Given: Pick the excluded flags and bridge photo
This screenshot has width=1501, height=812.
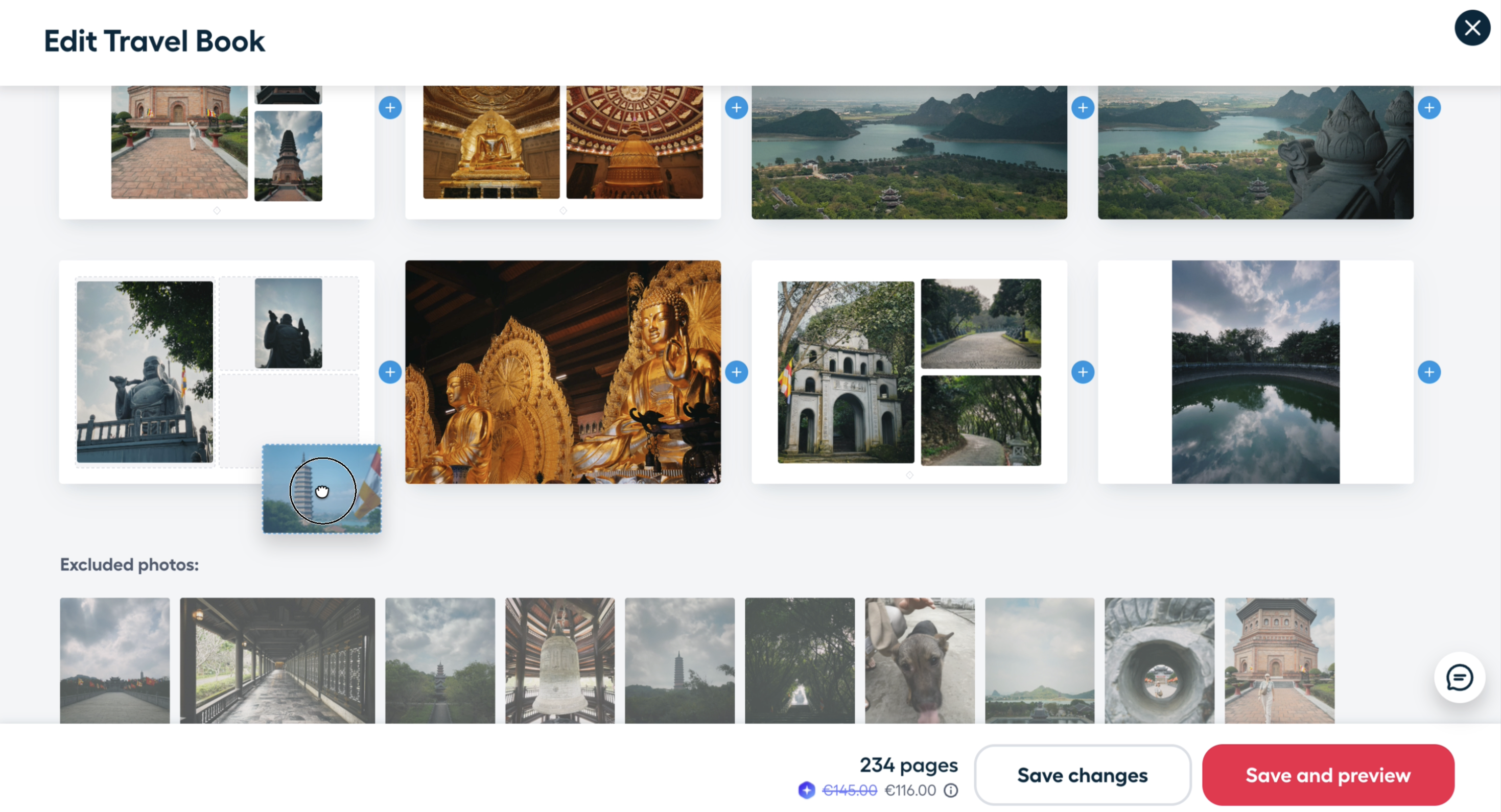Looking at the screenshot, I should [x=115, y=660].
